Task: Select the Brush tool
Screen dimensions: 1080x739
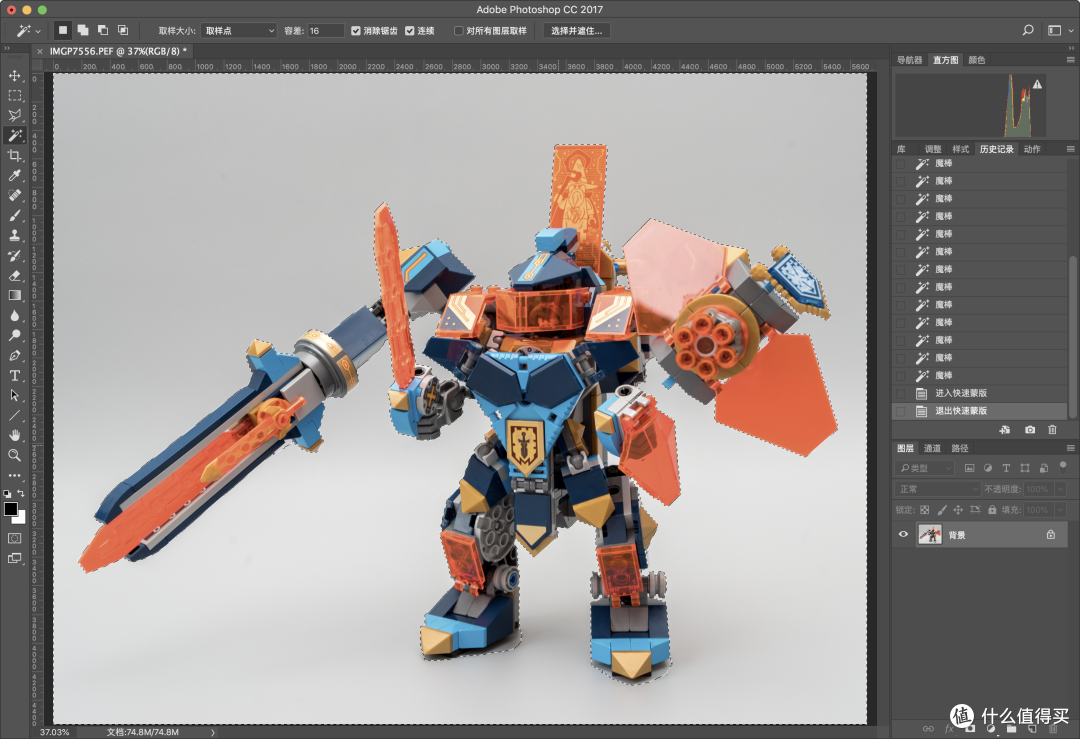Action: pos(14,215)
